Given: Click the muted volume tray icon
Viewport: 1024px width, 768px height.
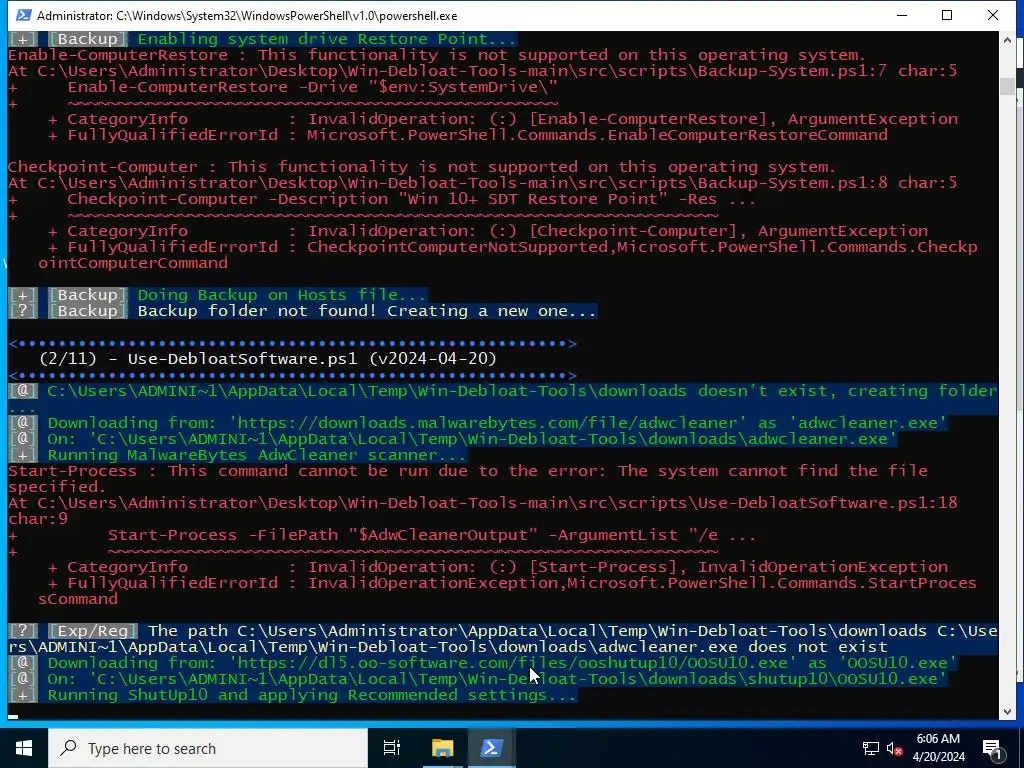Looking at the screenshot, I should point(895,748).
